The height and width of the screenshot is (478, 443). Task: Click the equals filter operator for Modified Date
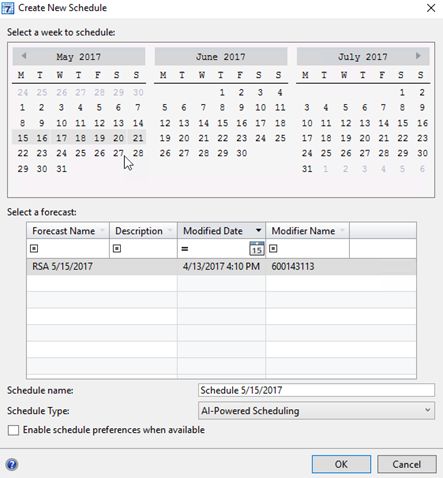tap(185, 249)
